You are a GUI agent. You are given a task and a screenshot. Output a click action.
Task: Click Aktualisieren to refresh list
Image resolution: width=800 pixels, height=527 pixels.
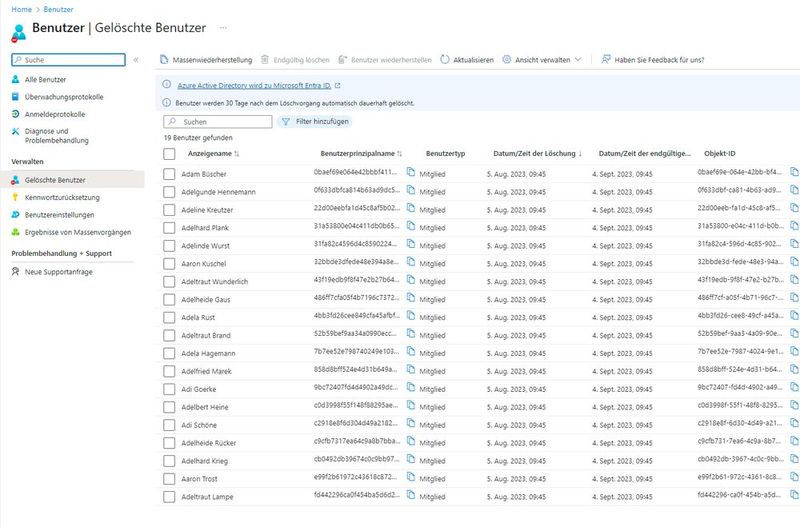467,60
